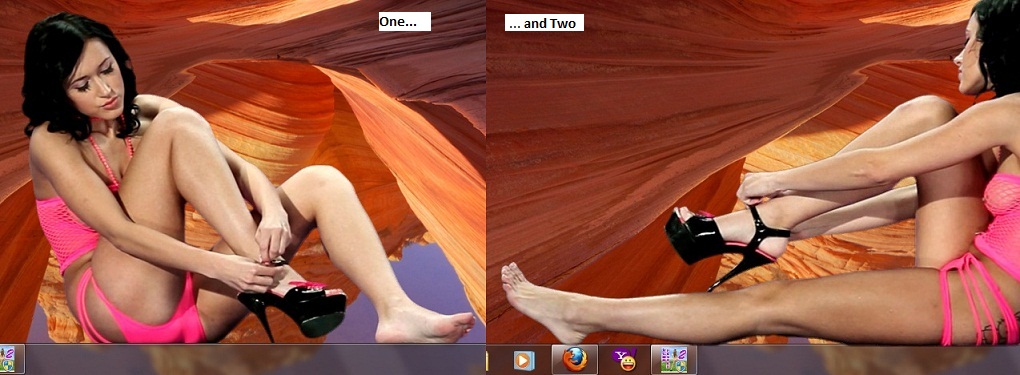Click the woman's face in the left picture

point(99,78)
